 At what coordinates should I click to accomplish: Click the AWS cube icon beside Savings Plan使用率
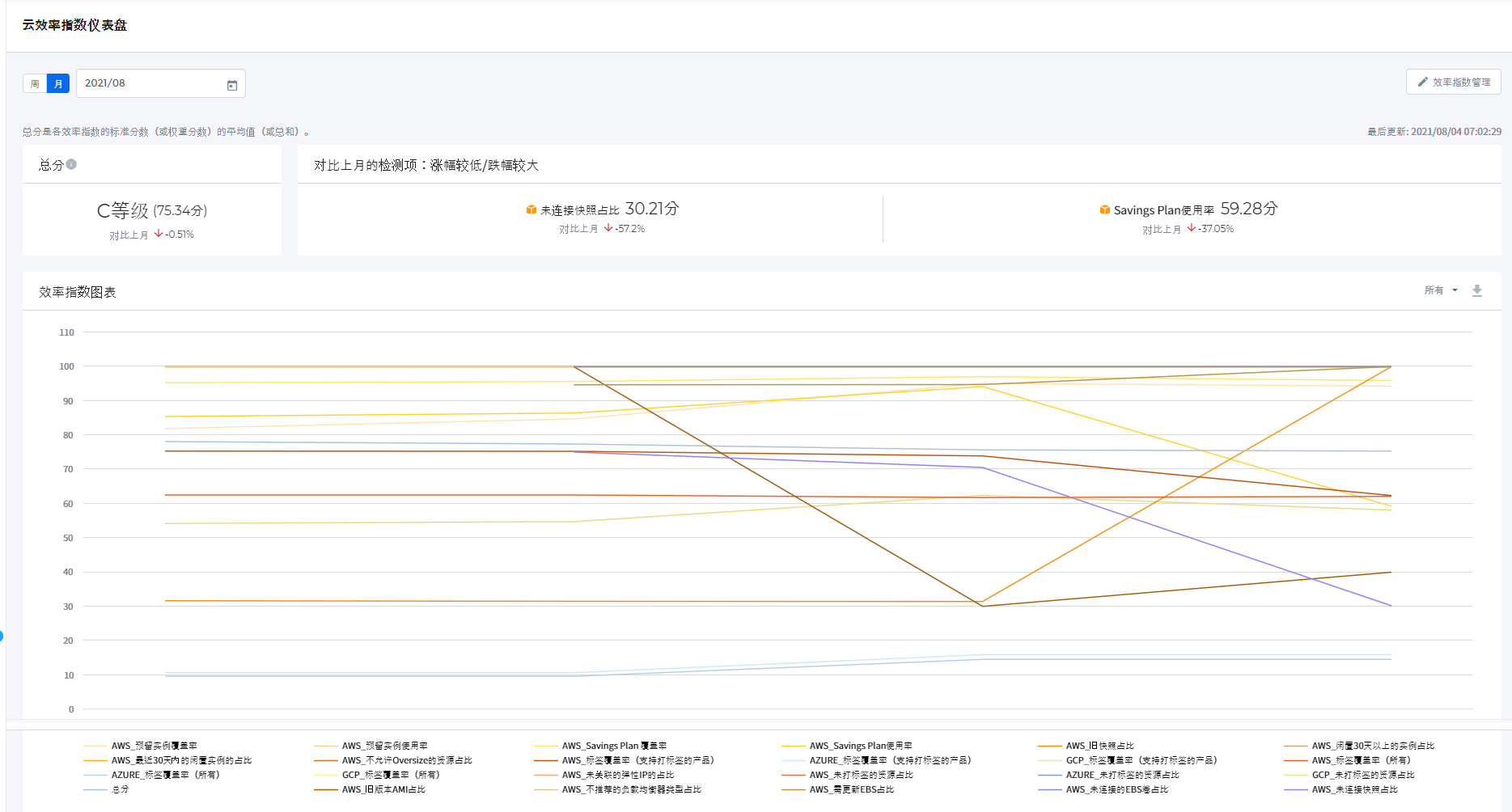pyautogui.click(x=1104, y=209)
